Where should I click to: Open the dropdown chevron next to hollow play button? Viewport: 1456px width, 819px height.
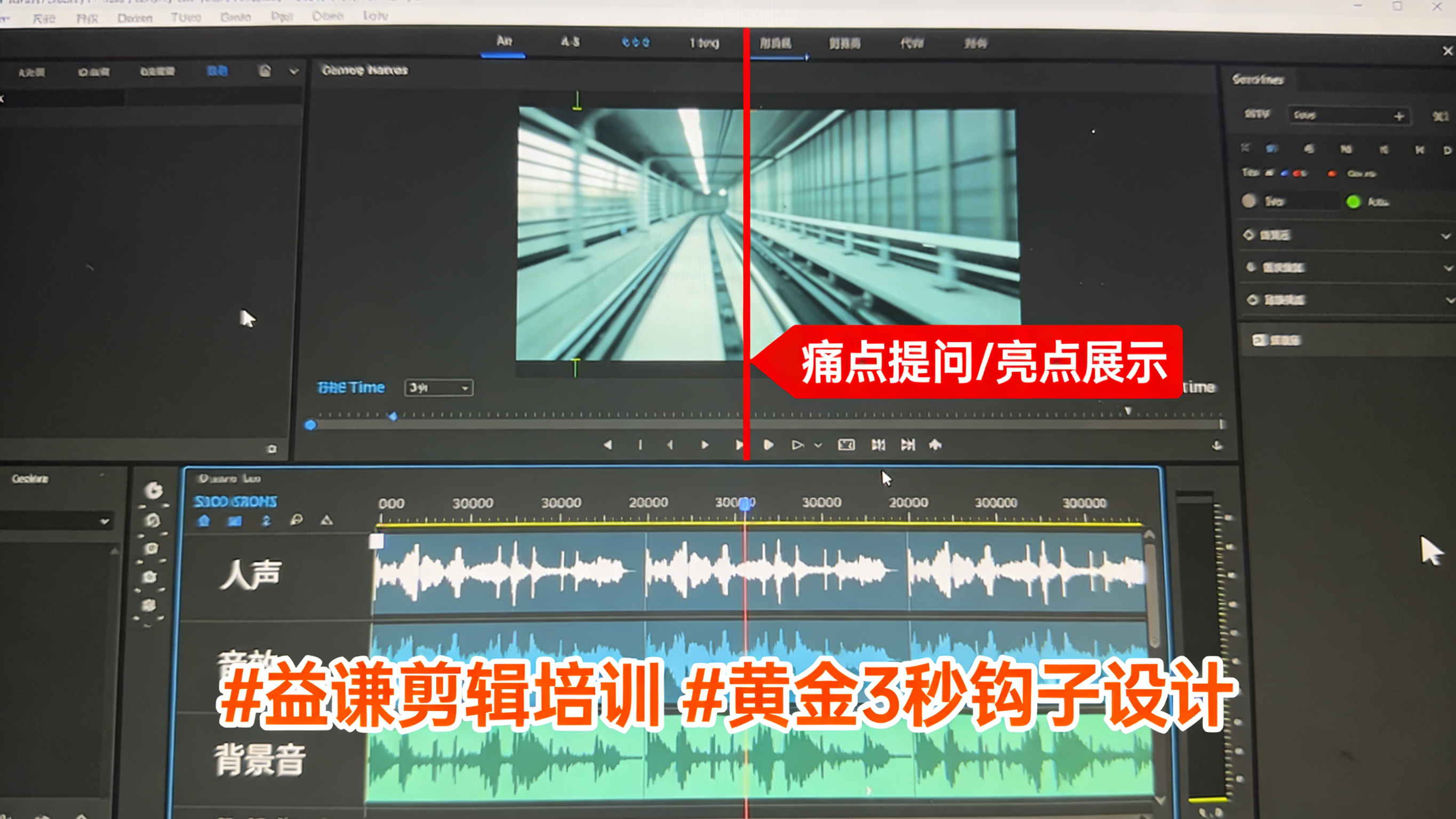818,446
